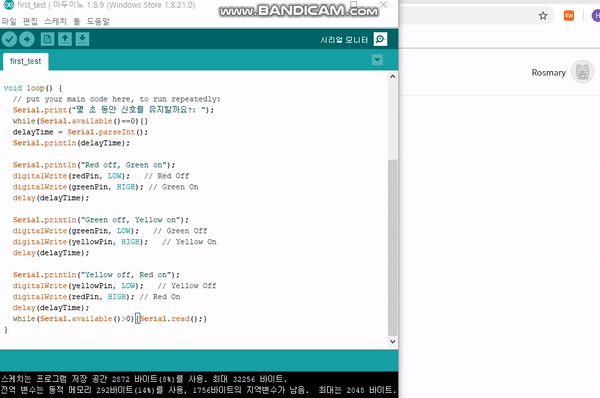The image size is (600, 398).
Task: Click the orange extension icon in browser
Action: [x=569, y=15]
